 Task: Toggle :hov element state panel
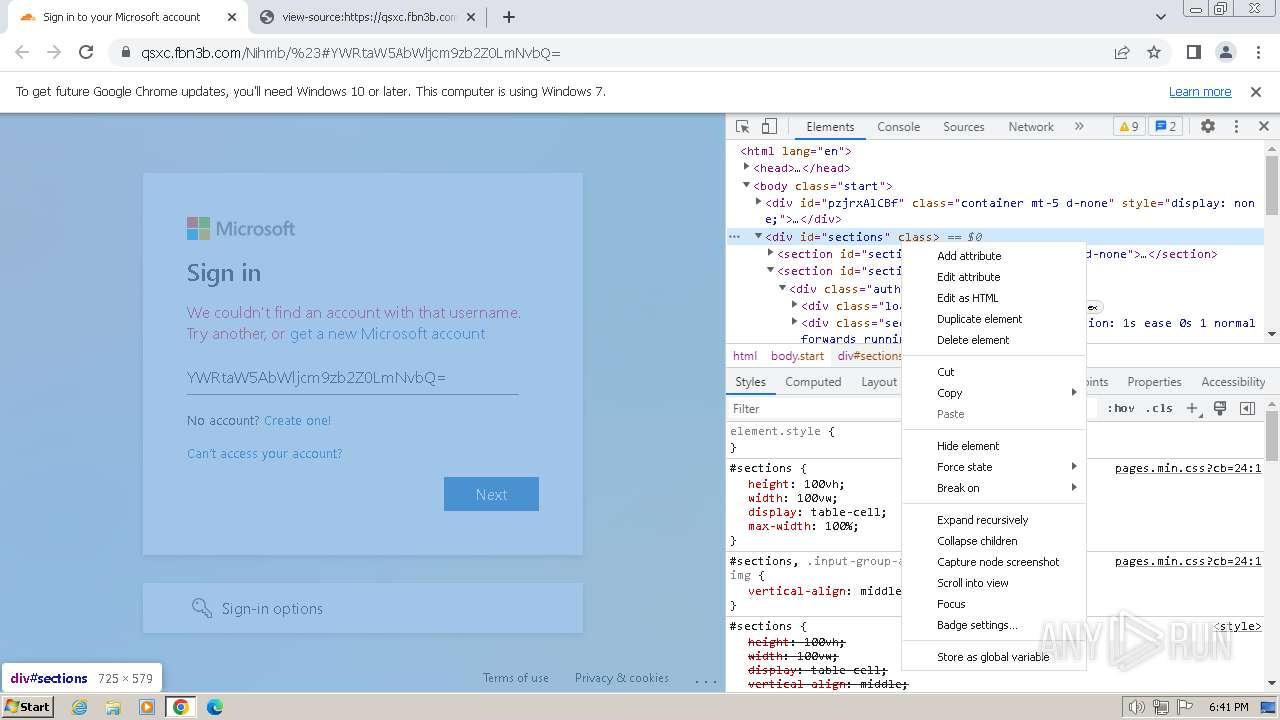pyautogui.click(x=1120, y=408)
